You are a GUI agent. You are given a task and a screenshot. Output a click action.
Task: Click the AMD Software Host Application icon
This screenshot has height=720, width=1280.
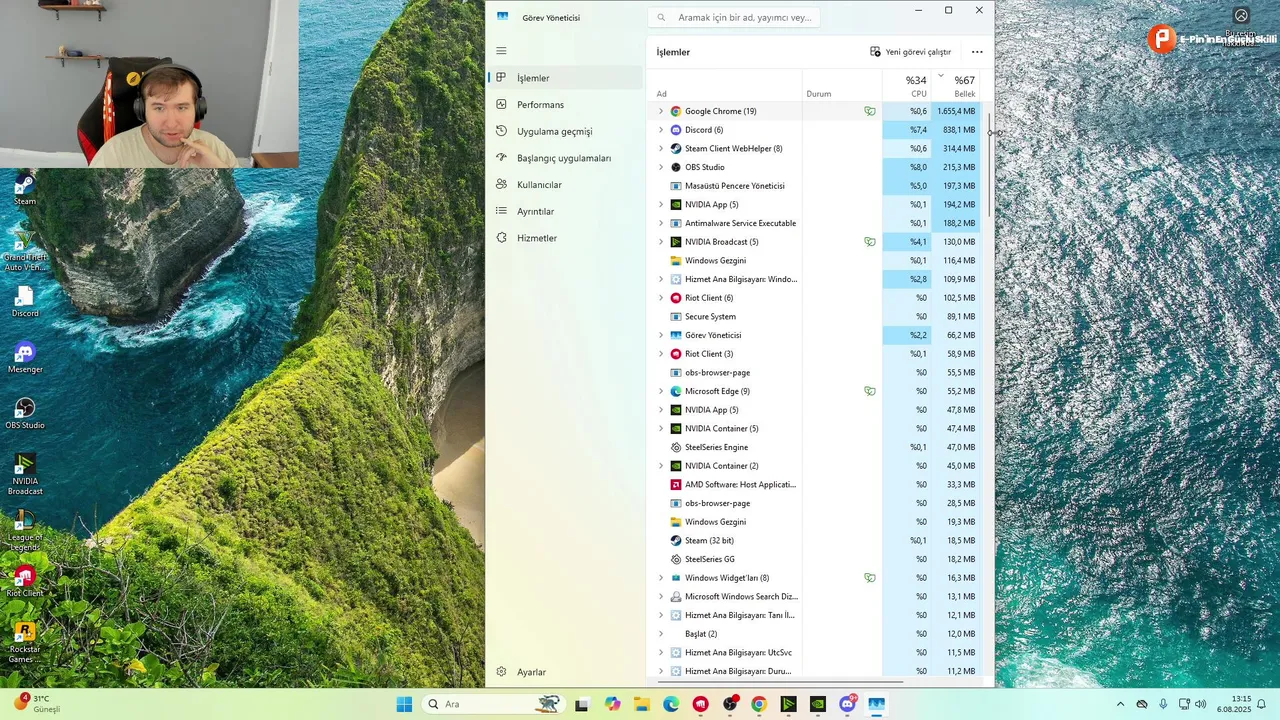676,485
